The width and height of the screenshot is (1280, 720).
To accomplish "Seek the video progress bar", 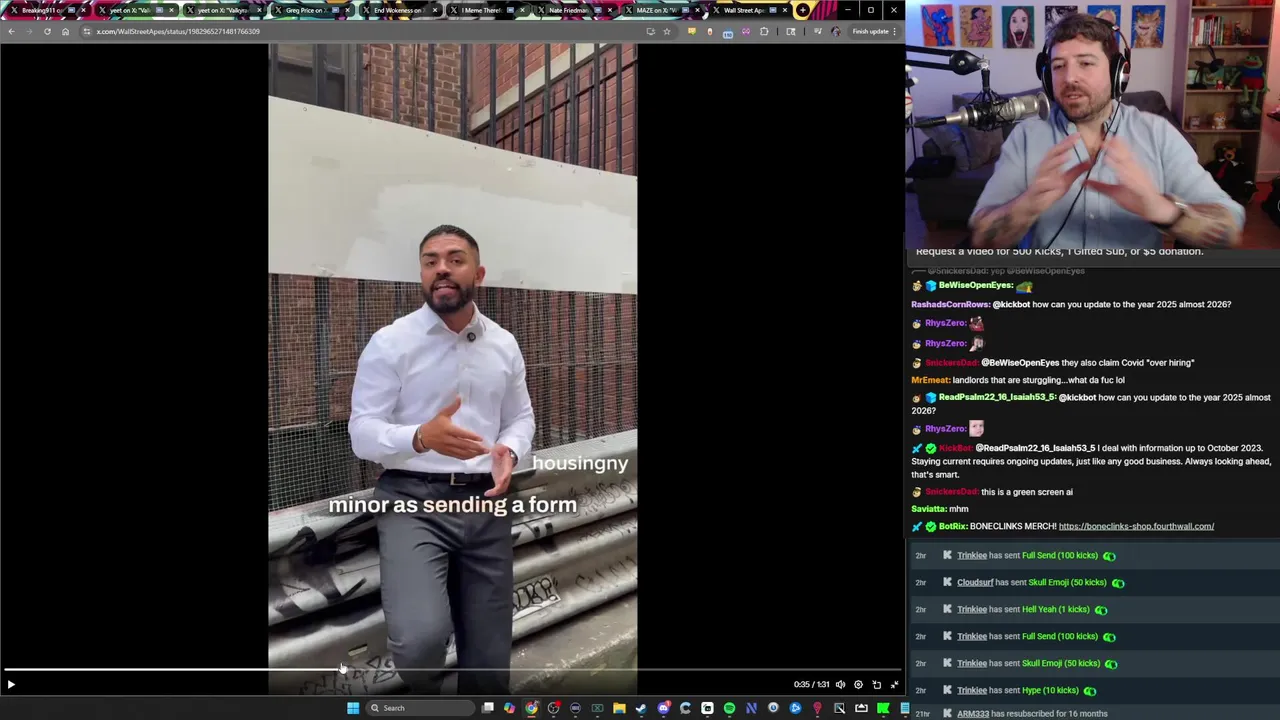I will click(x=452, y=670).
